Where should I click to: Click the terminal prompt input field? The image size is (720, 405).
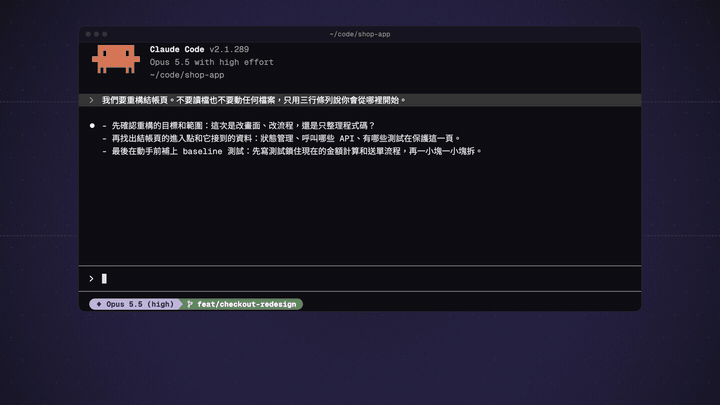click(360, 279)
